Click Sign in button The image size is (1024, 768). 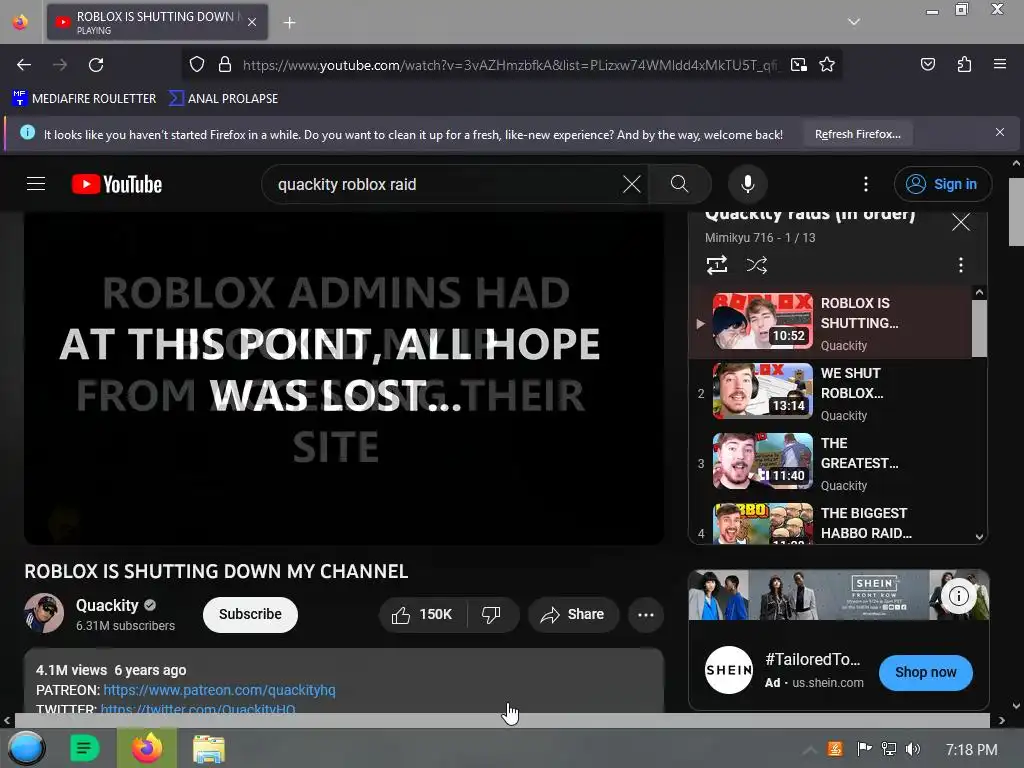(x=942, y=184)
